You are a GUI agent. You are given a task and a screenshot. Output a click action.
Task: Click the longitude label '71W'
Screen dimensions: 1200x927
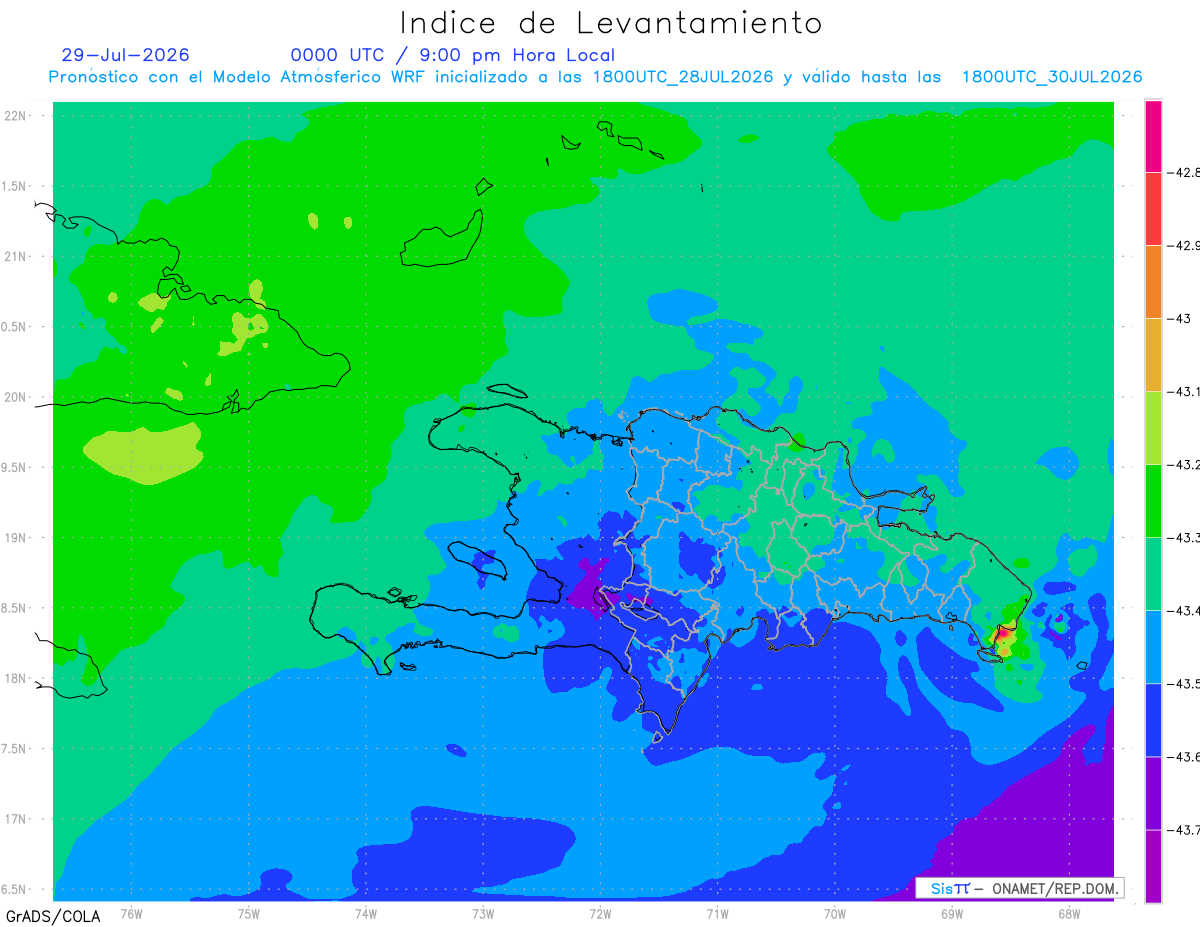[717, 913]
